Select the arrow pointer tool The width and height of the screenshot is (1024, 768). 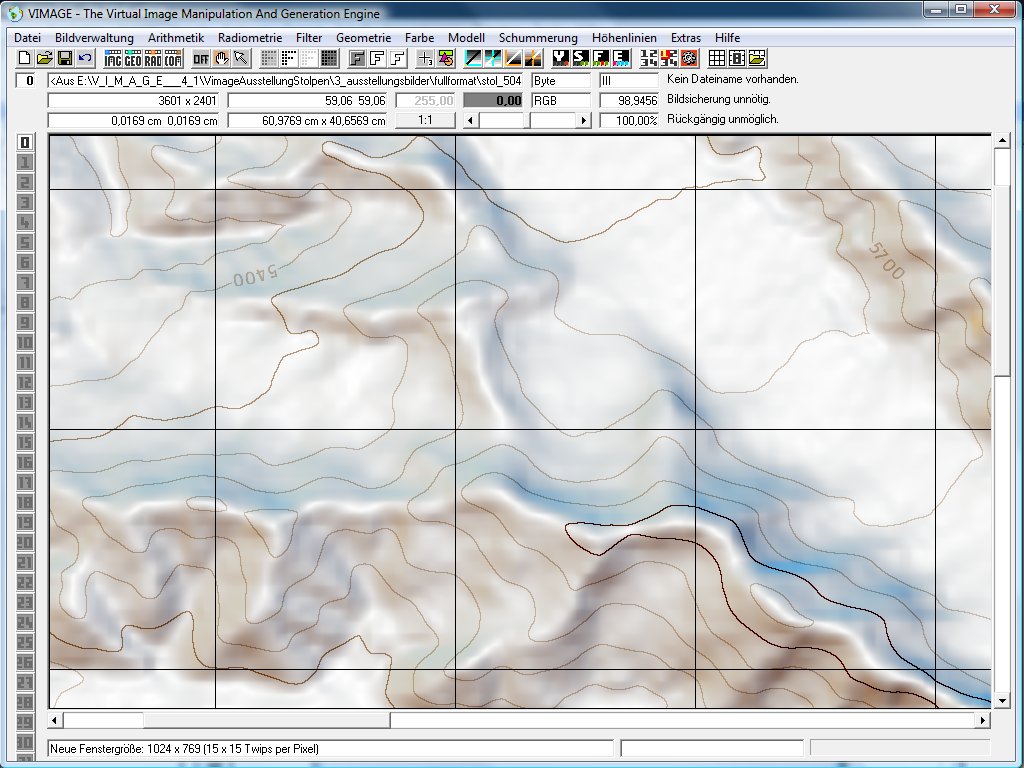[241, 58]
